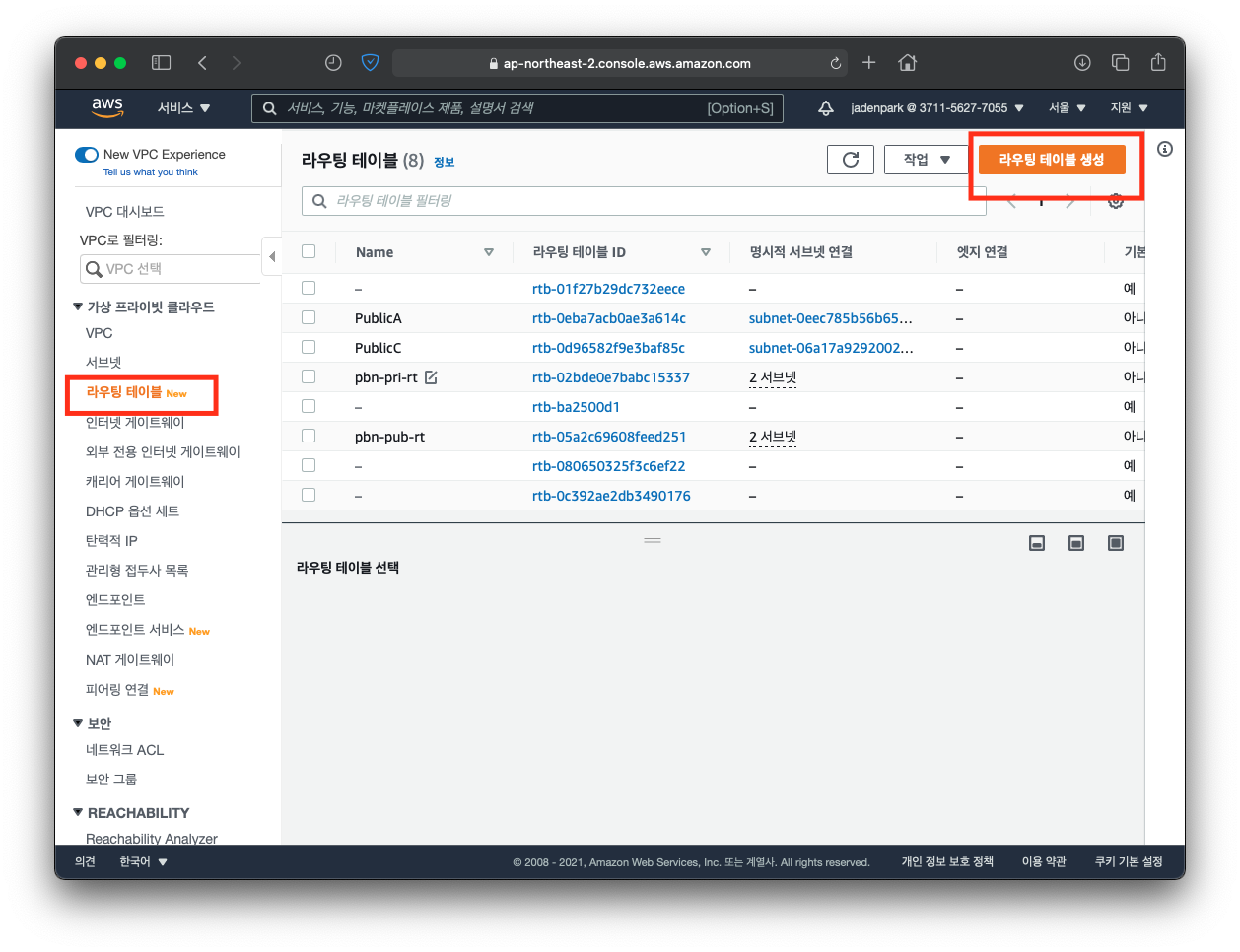Open subnet-0eec785b56b65 link

coord(831,318)
